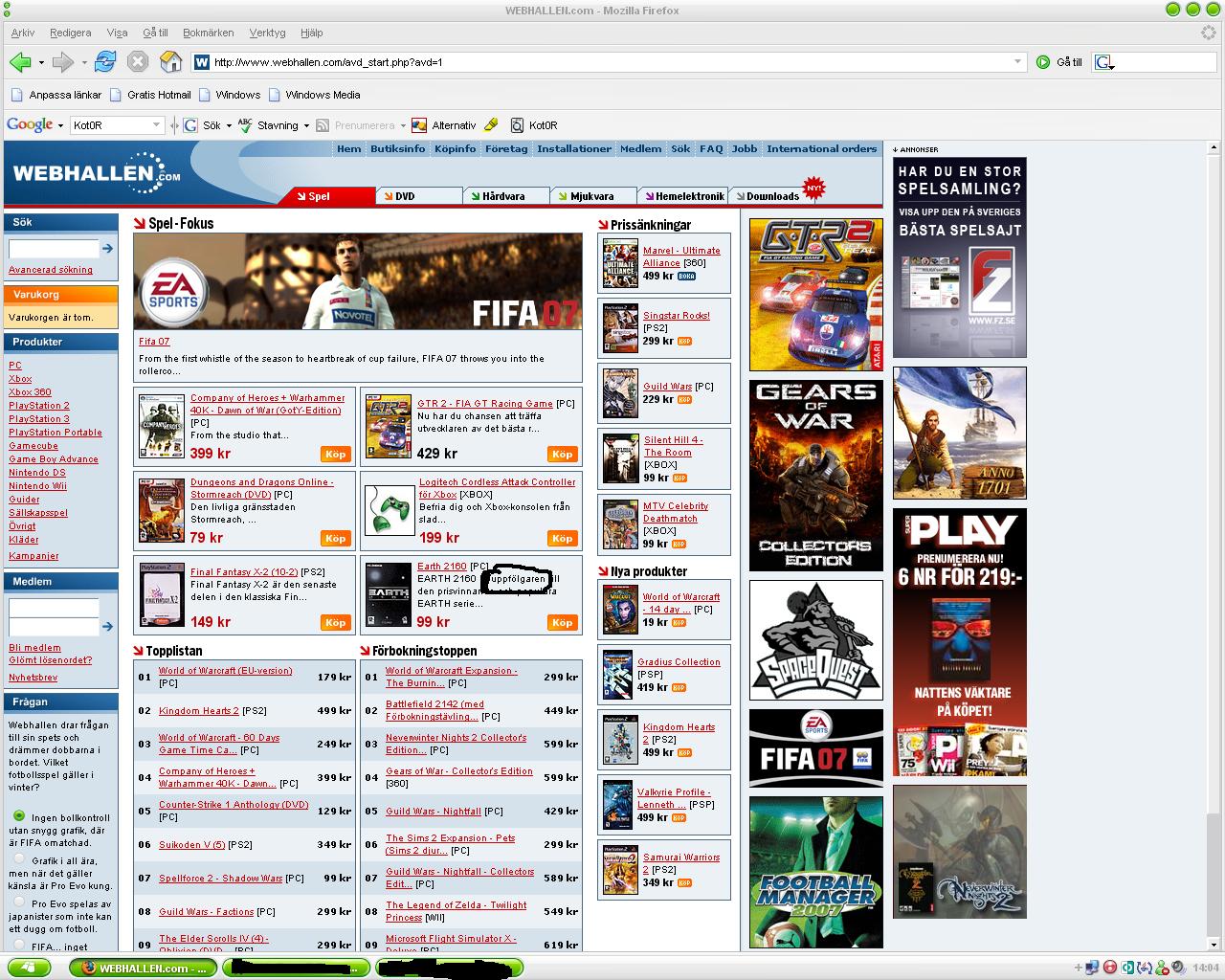The height and width of the screenshot is (980, 1225).
Task: Click the browser Back arrow icon
Action: [20, 62]
